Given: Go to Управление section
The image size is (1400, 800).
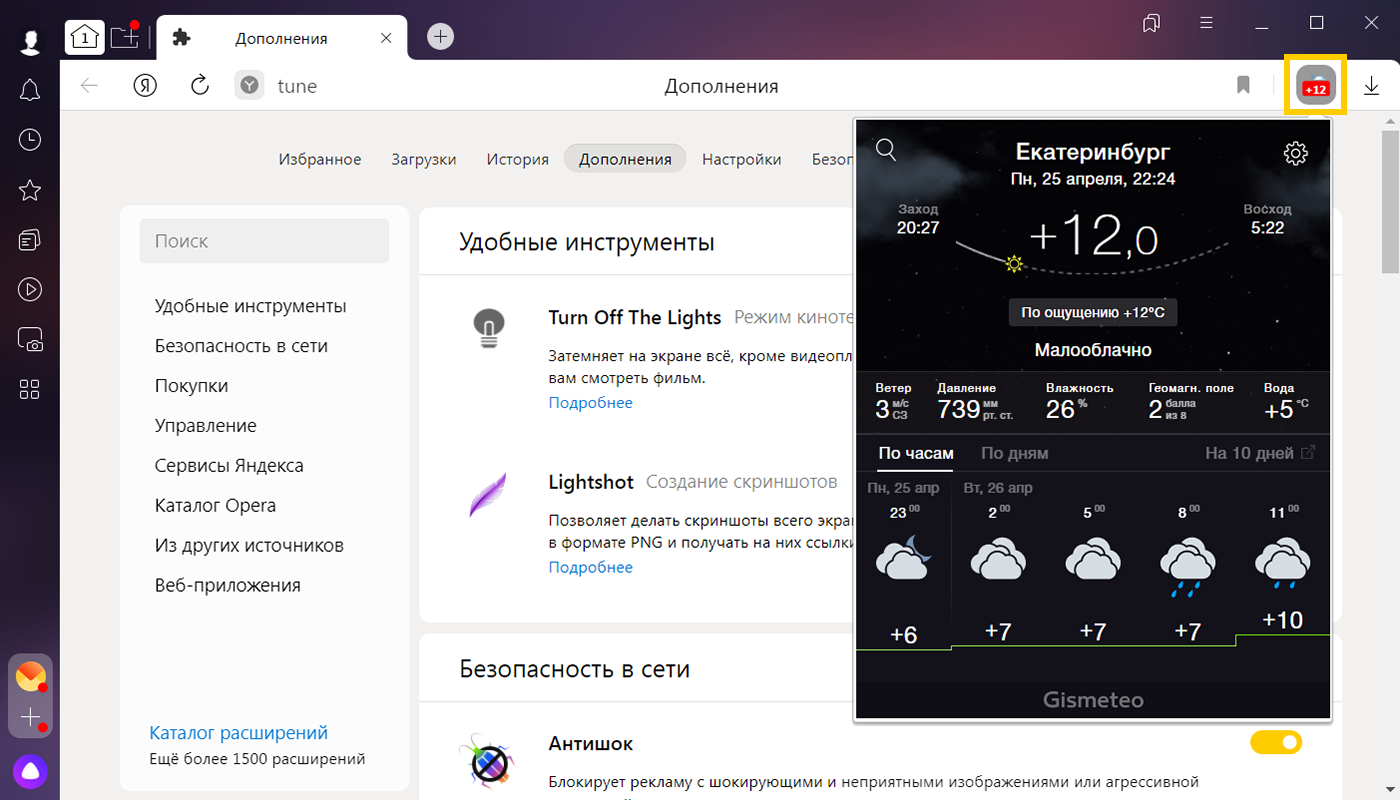Looking at the screenshot, I should (205, 426).
